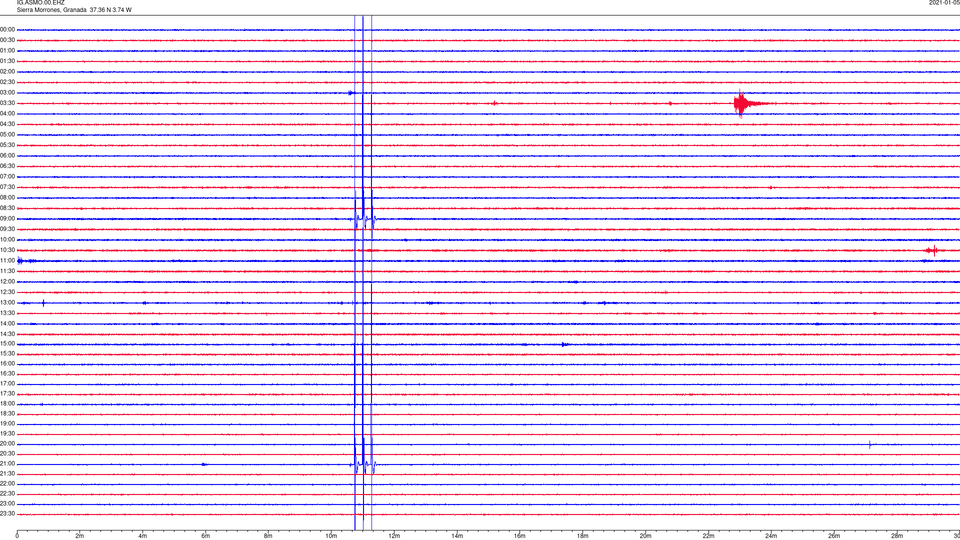Select the small blue burst on 03:00 trace
The width and height of the screenshot is (960, 540).
[x=350, y=93]
